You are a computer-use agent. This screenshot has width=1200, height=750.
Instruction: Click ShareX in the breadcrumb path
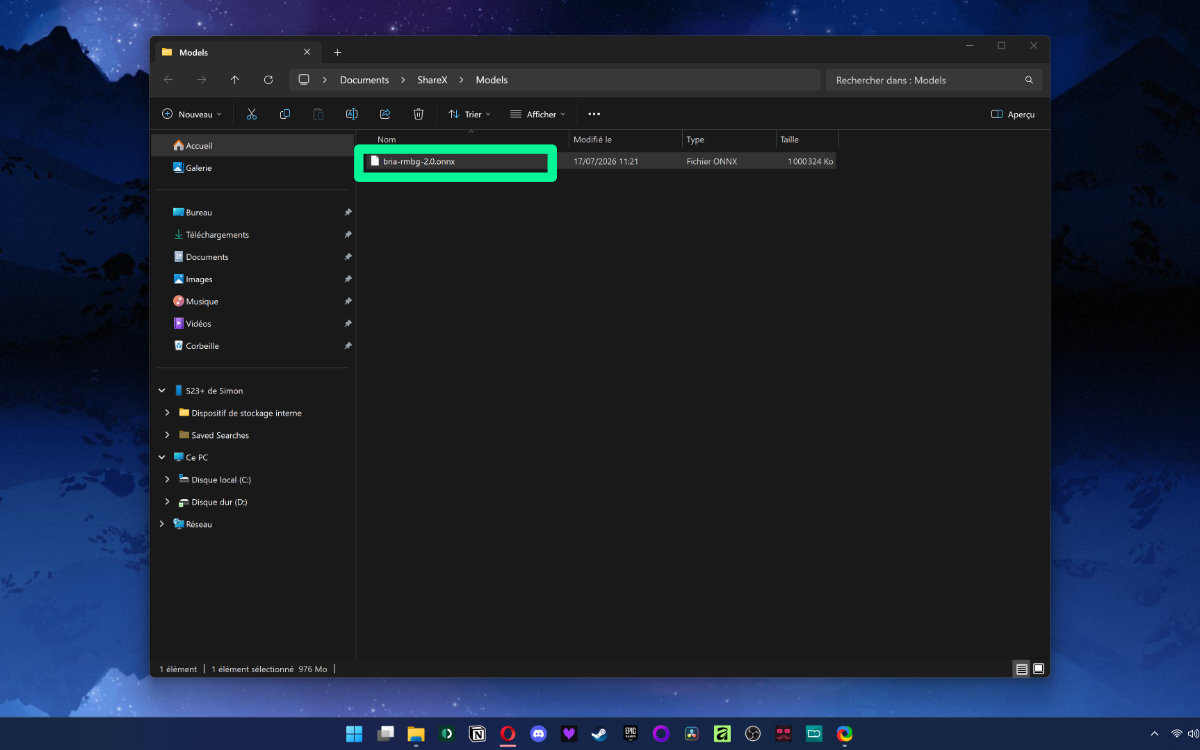432,80
